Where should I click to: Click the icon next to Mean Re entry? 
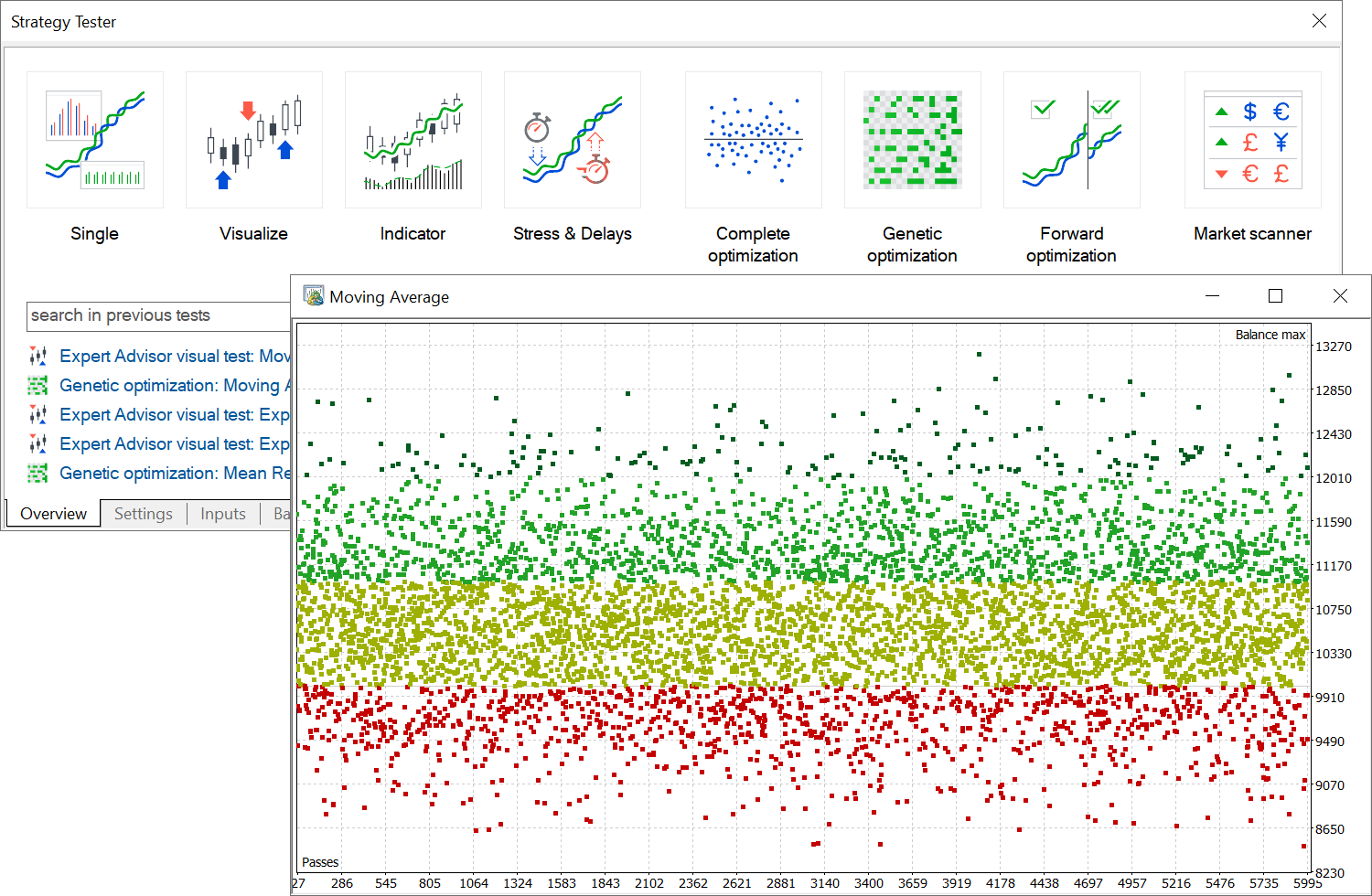pos(38,473)
